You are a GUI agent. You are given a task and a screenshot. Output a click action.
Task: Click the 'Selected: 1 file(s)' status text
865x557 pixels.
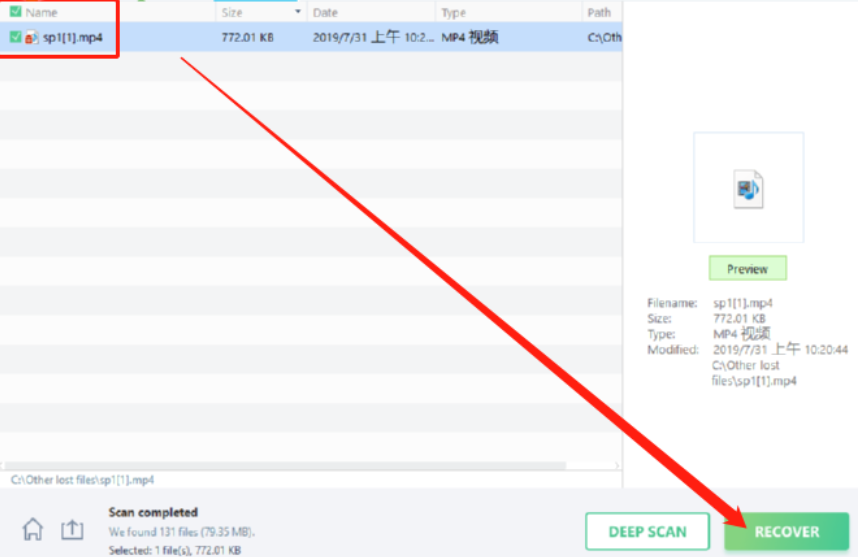pyautogui.click(x=174, y=550)
